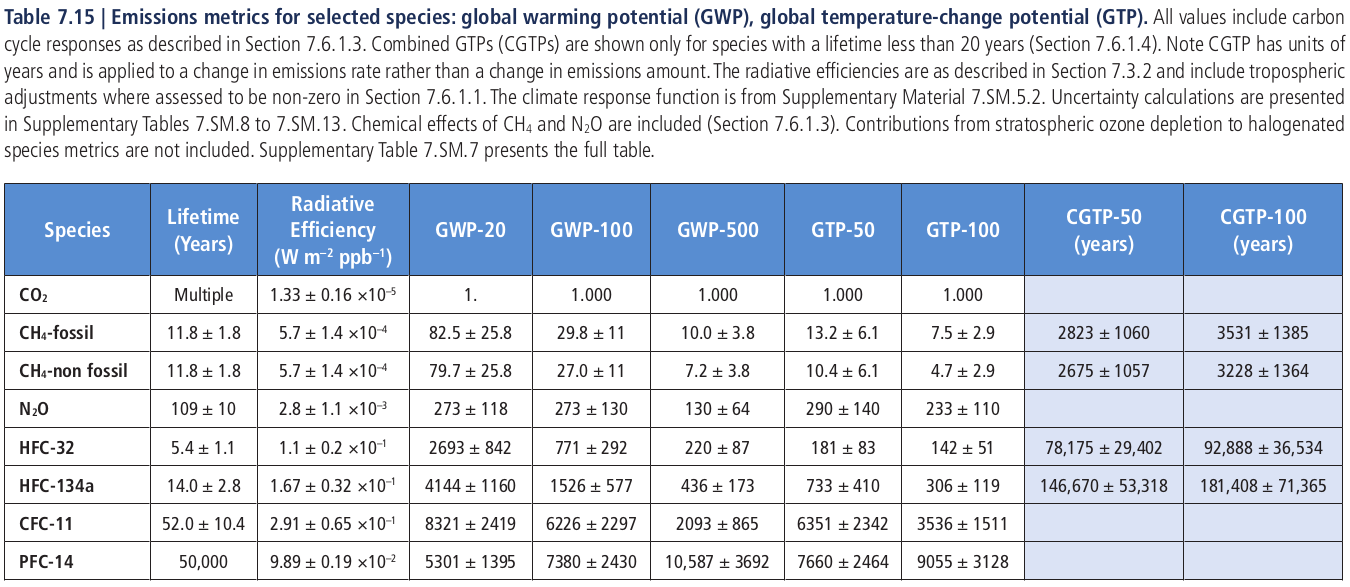
Task: Click the PFC-14 lifetime value 50,000
Action: [x=203, y=561]
